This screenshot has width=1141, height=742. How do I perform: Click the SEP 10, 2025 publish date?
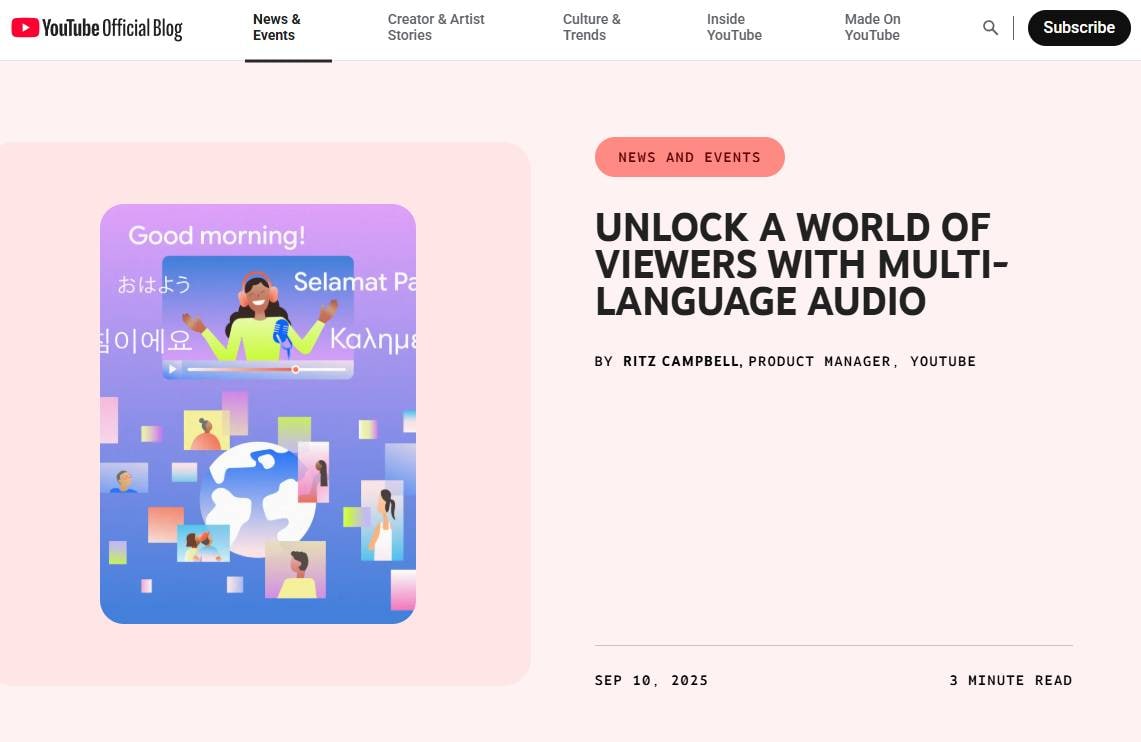(651, 680)
